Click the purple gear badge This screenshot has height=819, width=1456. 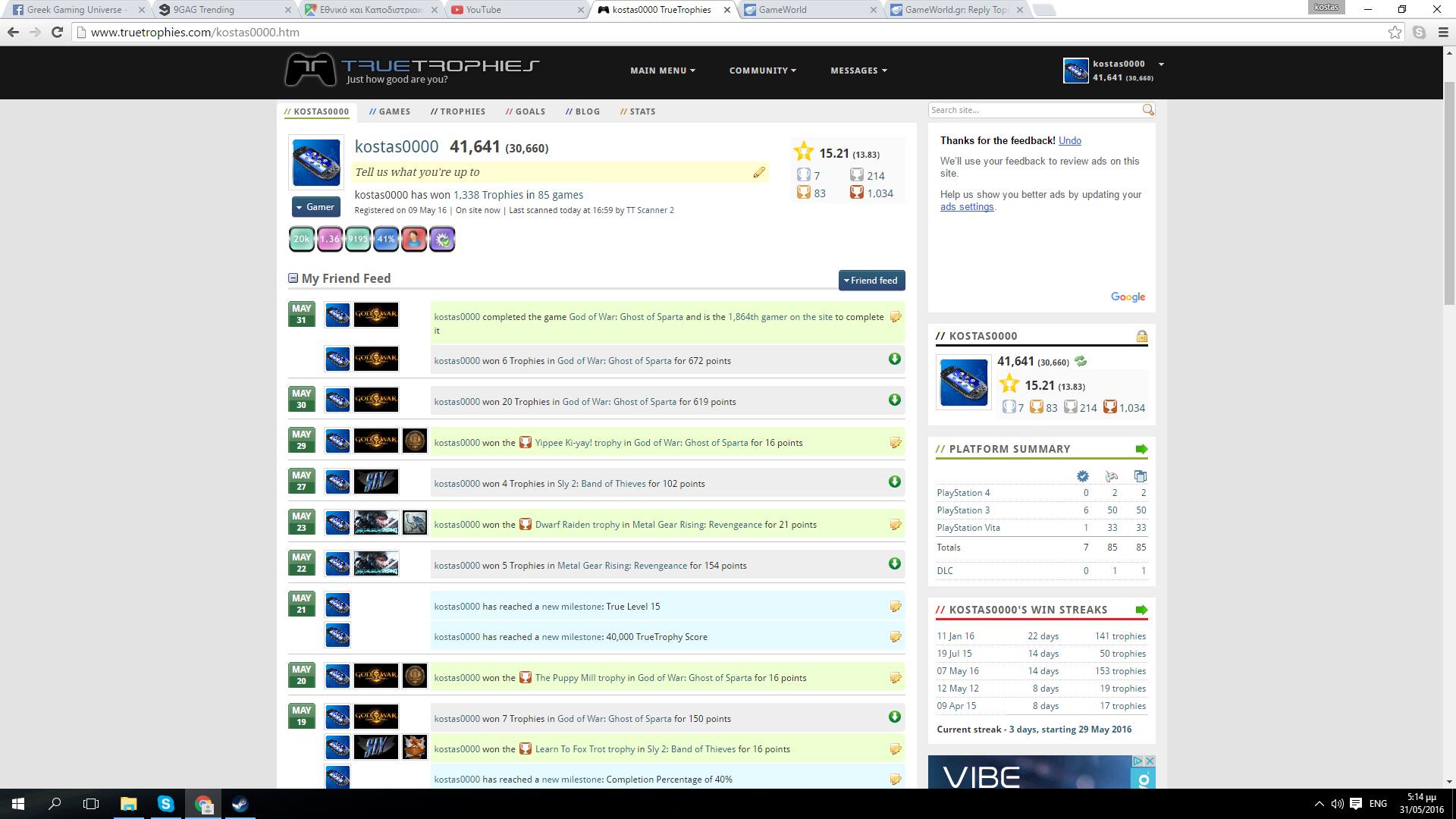pyautogui.click(x=442, y=239)
